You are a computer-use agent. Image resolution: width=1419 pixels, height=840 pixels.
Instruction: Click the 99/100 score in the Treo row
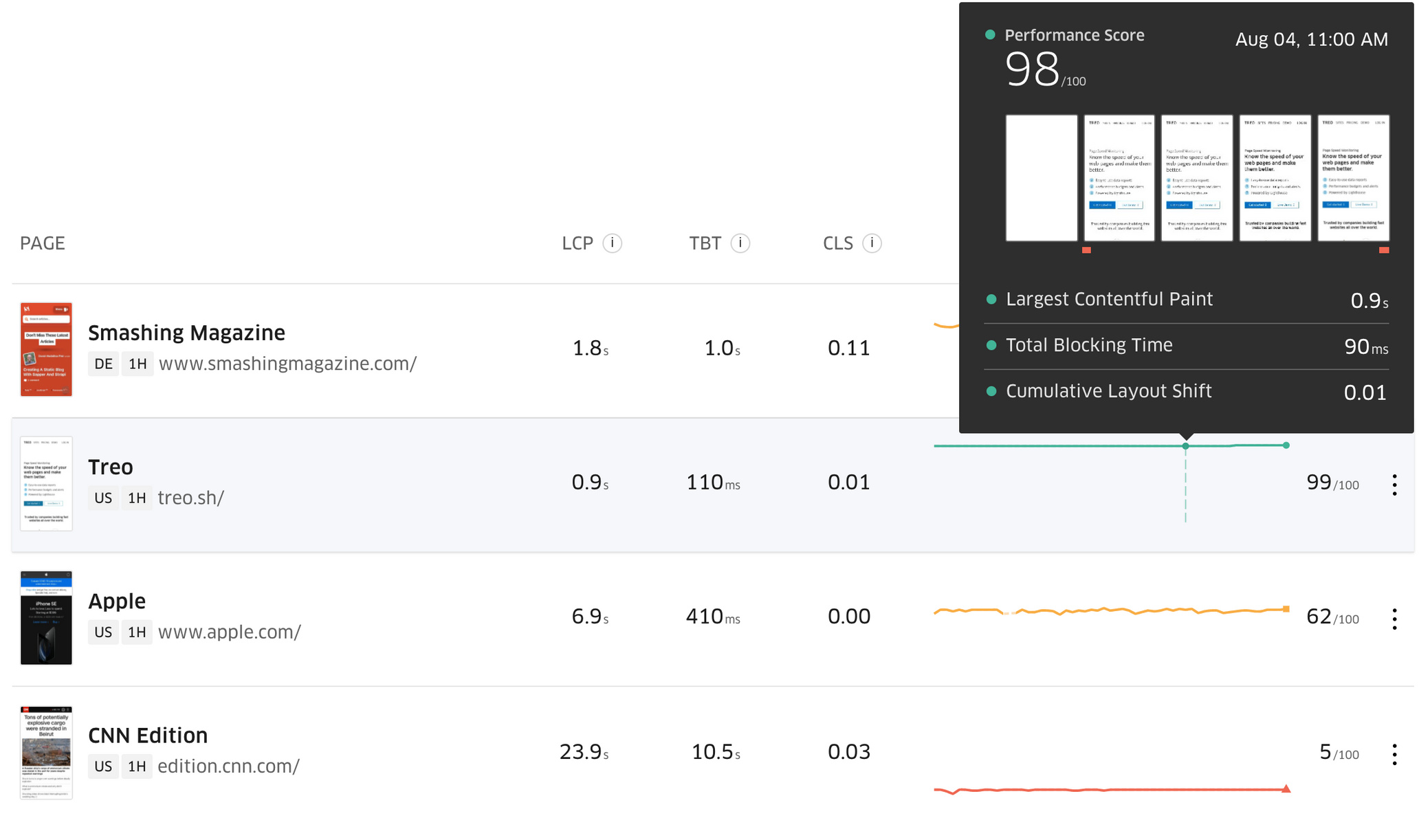pyautogui.click(x=1332, y=483)
